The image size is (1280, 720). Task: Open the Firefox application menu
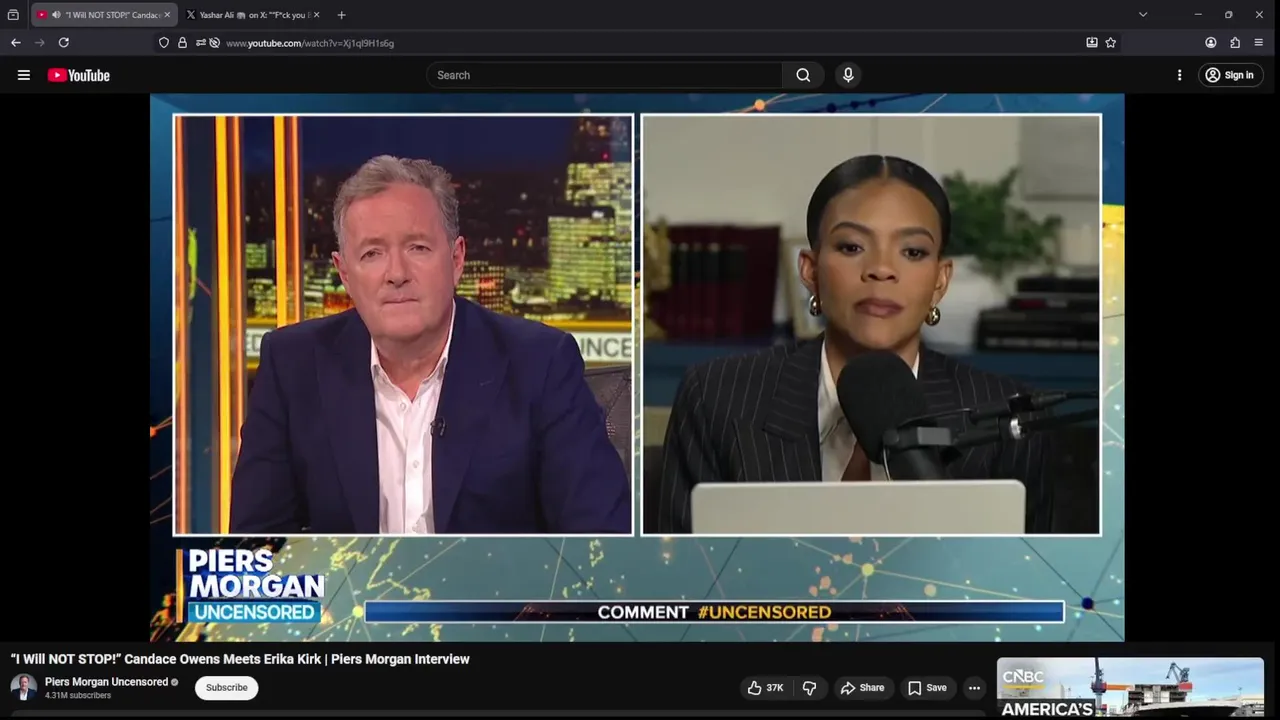pyautogui.click(x=1259, y=43)
